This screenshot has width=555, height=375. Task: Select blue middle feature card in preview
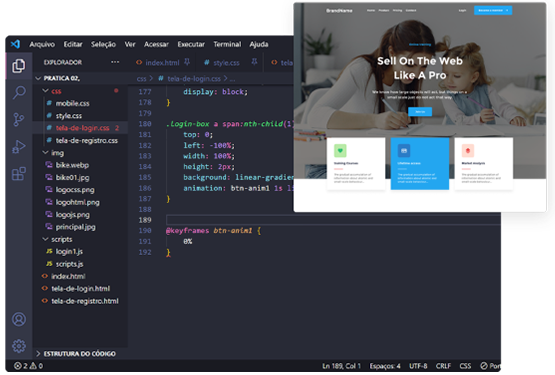[x=420, y=164]
